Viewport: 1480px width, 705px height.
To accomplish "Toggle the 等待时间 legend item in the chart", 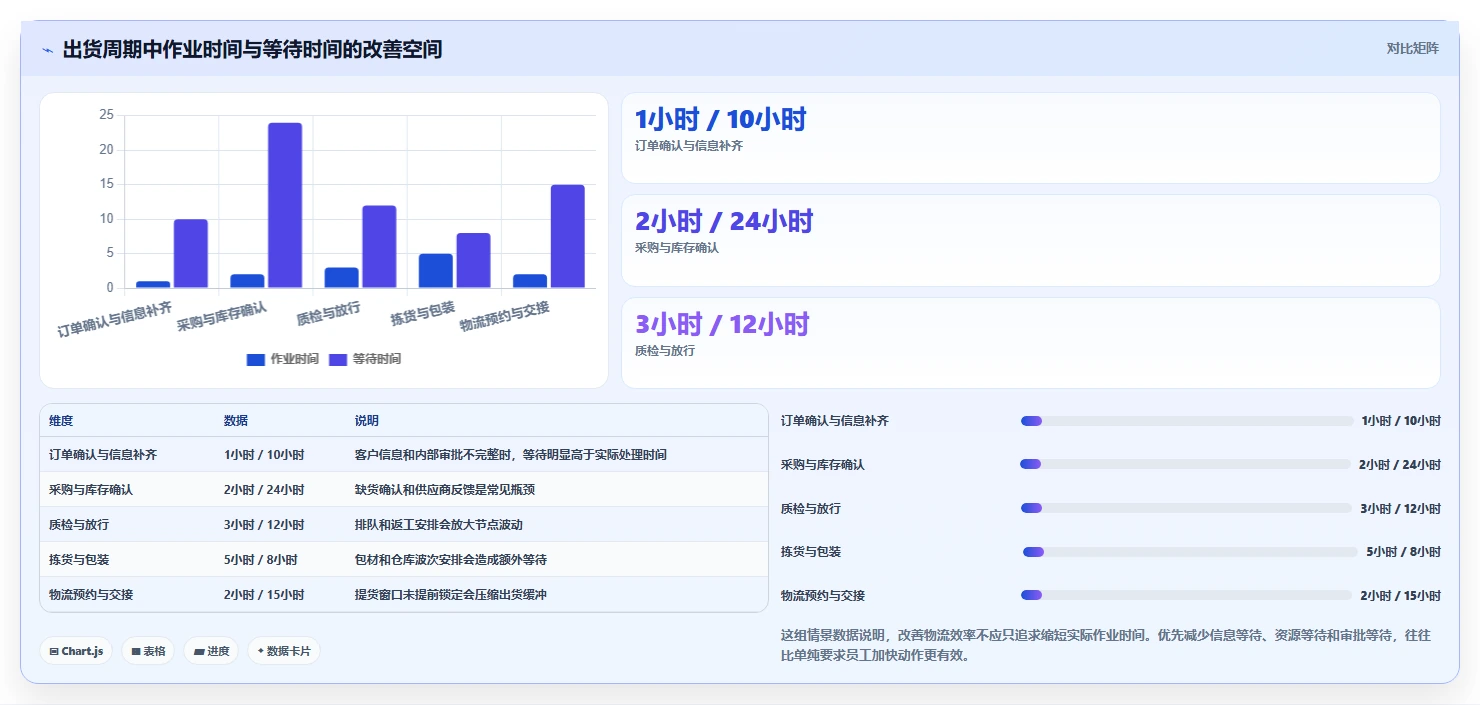I will pos(365,359).
